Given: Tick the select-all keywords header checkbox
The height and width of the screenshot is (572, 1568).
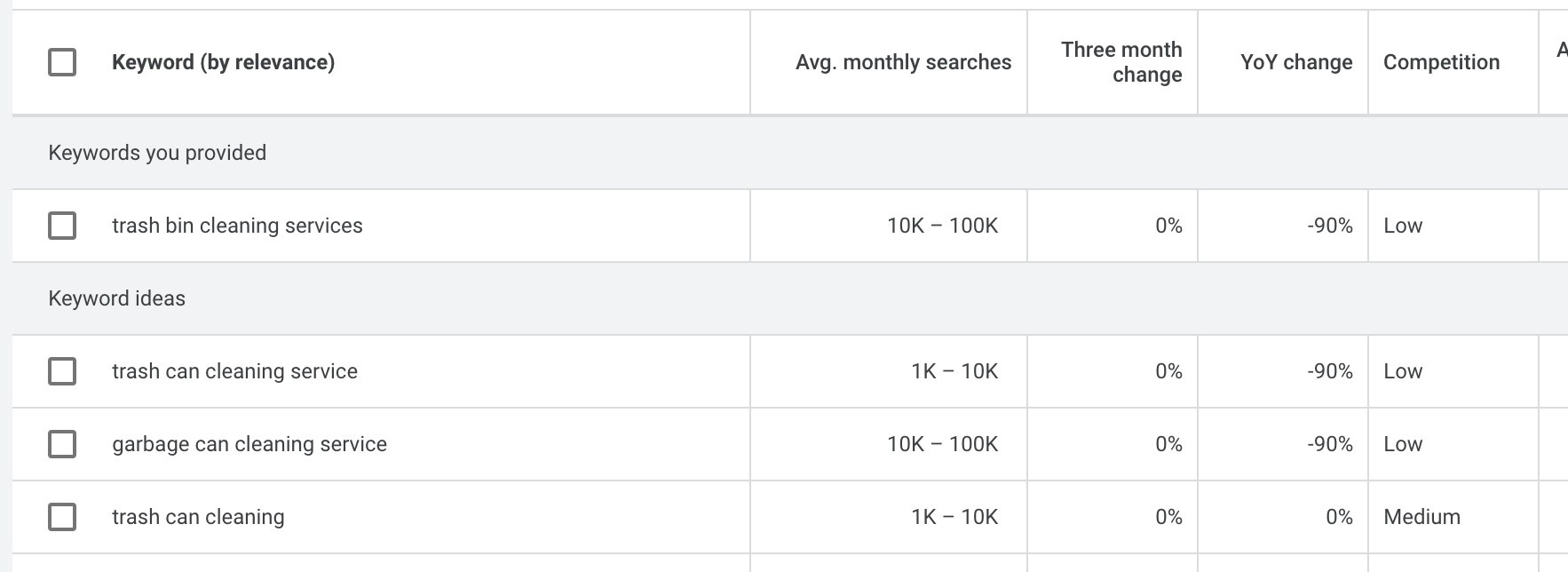Looking at the screenshot, I should click(62, 62).
